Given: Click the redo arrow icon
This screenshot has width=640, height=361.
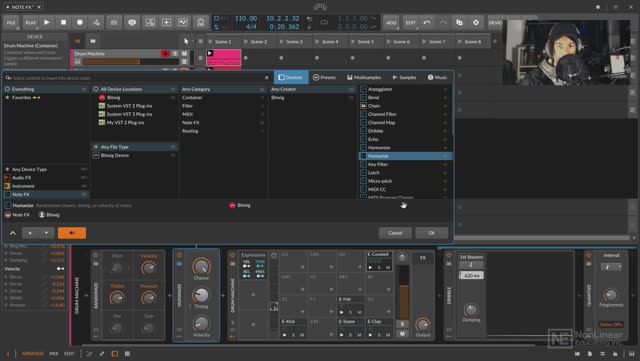Looking at the screenshot, I should click(x=443, y=22).
